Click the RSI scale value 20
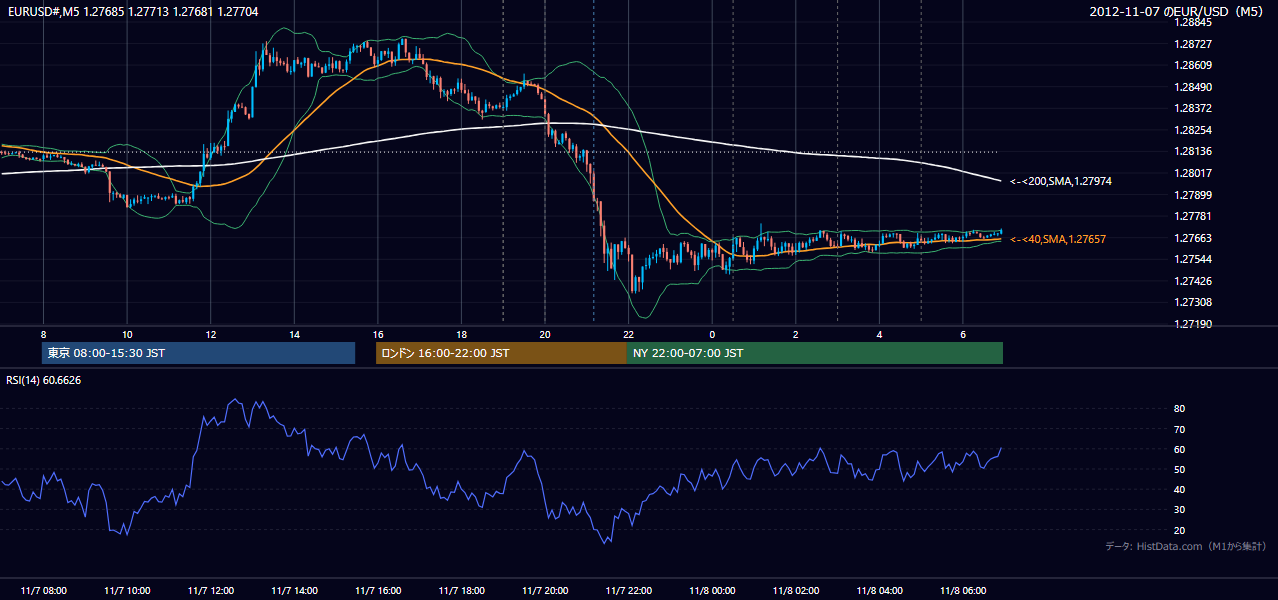1278x600 pixels. click(1179, 530)
